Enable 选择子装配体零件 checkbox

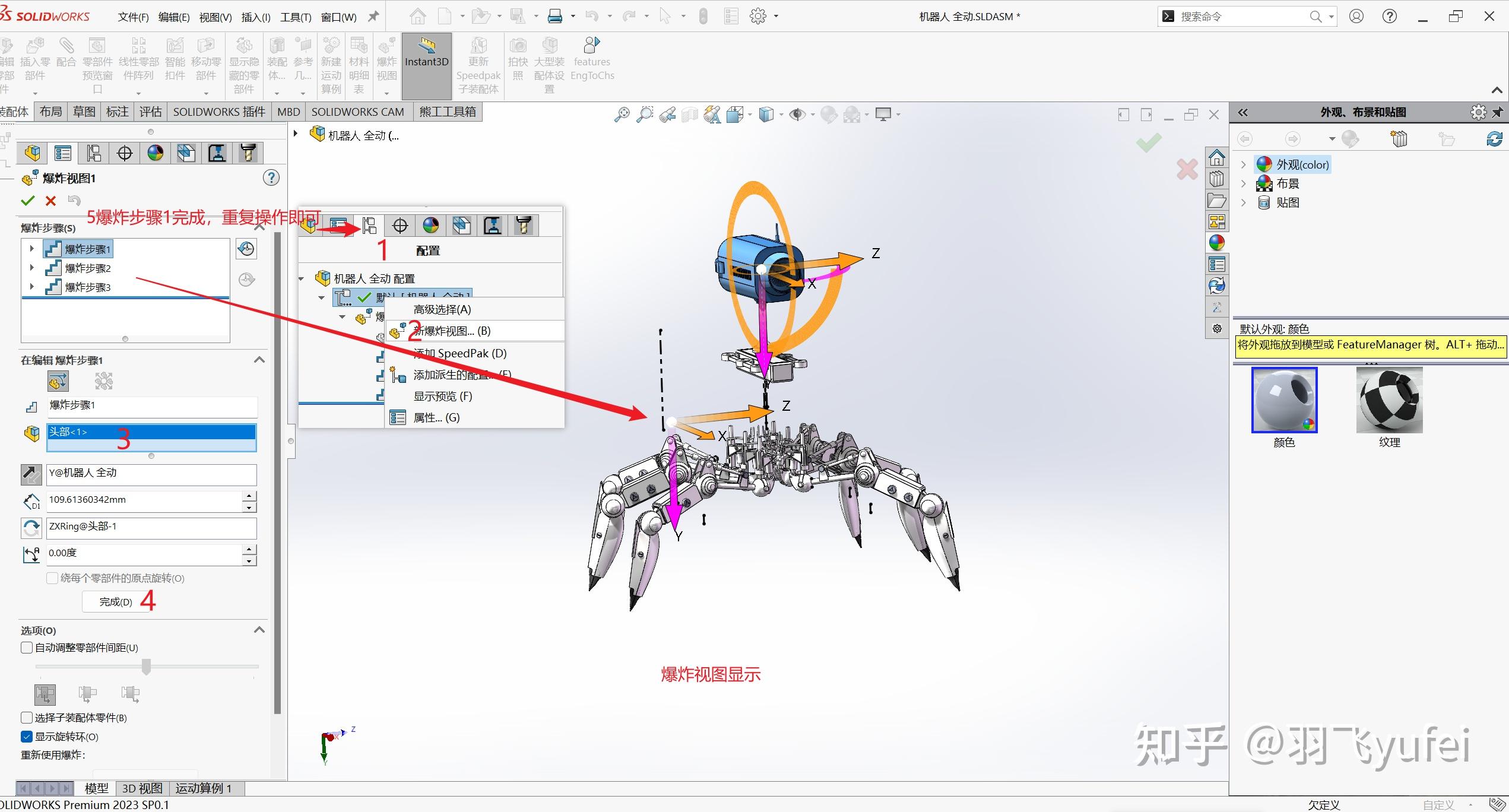(27, 718)
